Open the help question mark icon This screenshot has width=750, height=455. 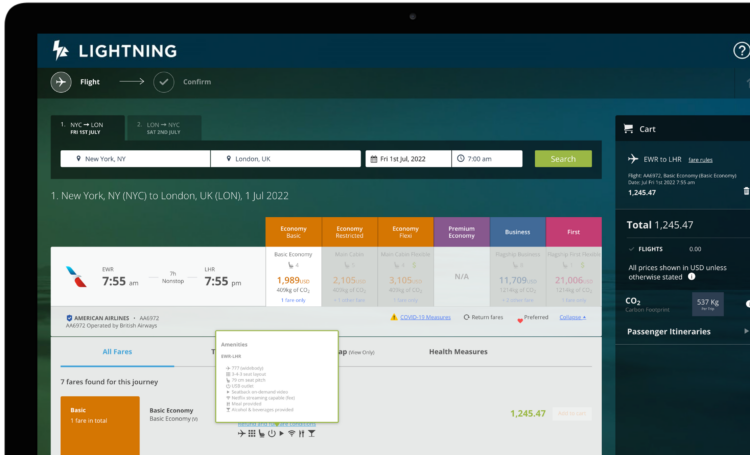coord(742,50)
